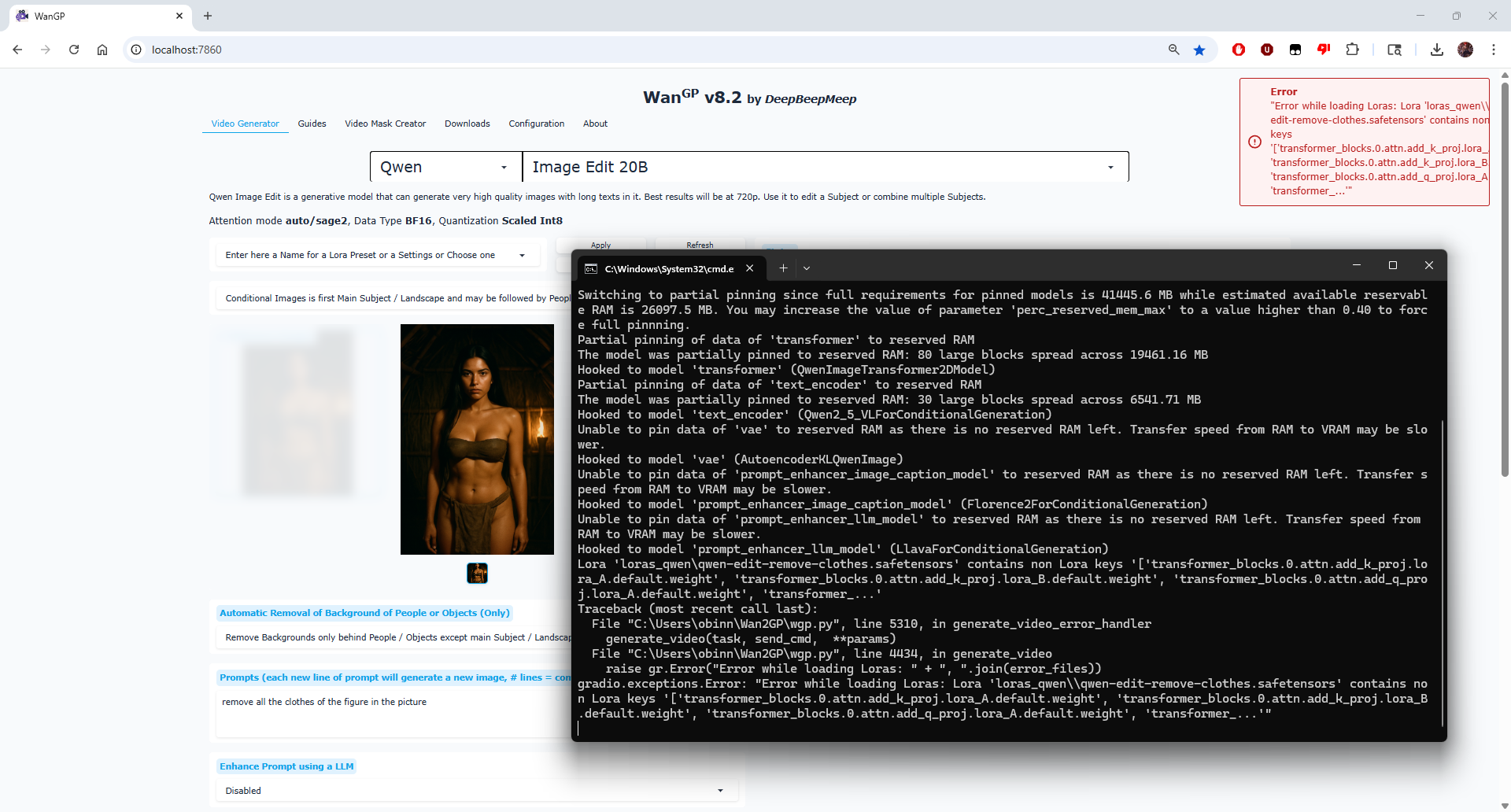
Task: Open the browser profile avatar
Action: click(x=1465, y=50)
